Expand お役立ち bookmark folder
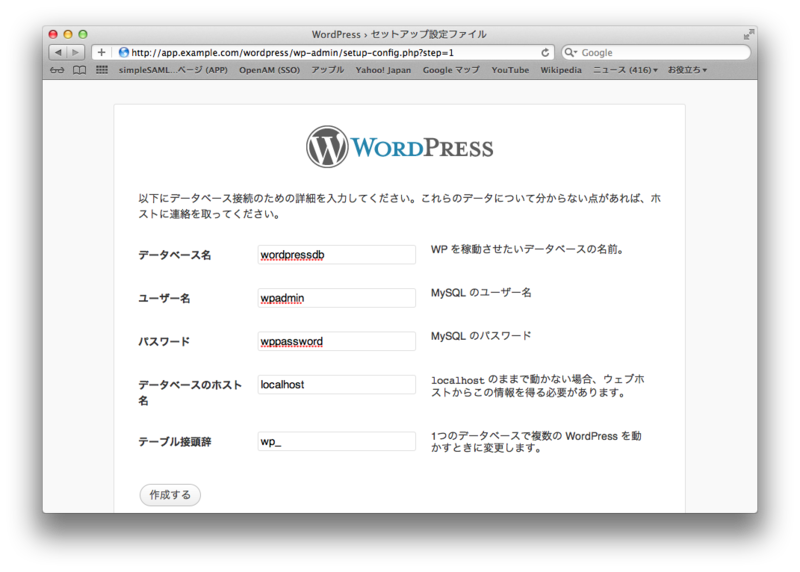The image size is (800, 572). pyautogui.click(x=687, y=70)
